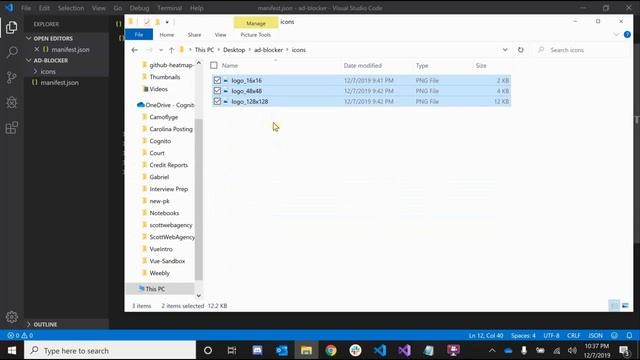Toggle the select-all checkbox in header
Screen dimensions: 640x360
pyautogui.click(x=214, y=65)
